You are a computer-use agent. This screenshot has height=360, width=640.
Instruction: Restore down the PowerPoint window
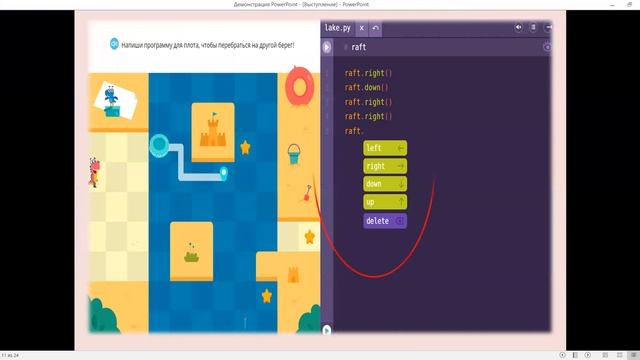coord(630,4)
